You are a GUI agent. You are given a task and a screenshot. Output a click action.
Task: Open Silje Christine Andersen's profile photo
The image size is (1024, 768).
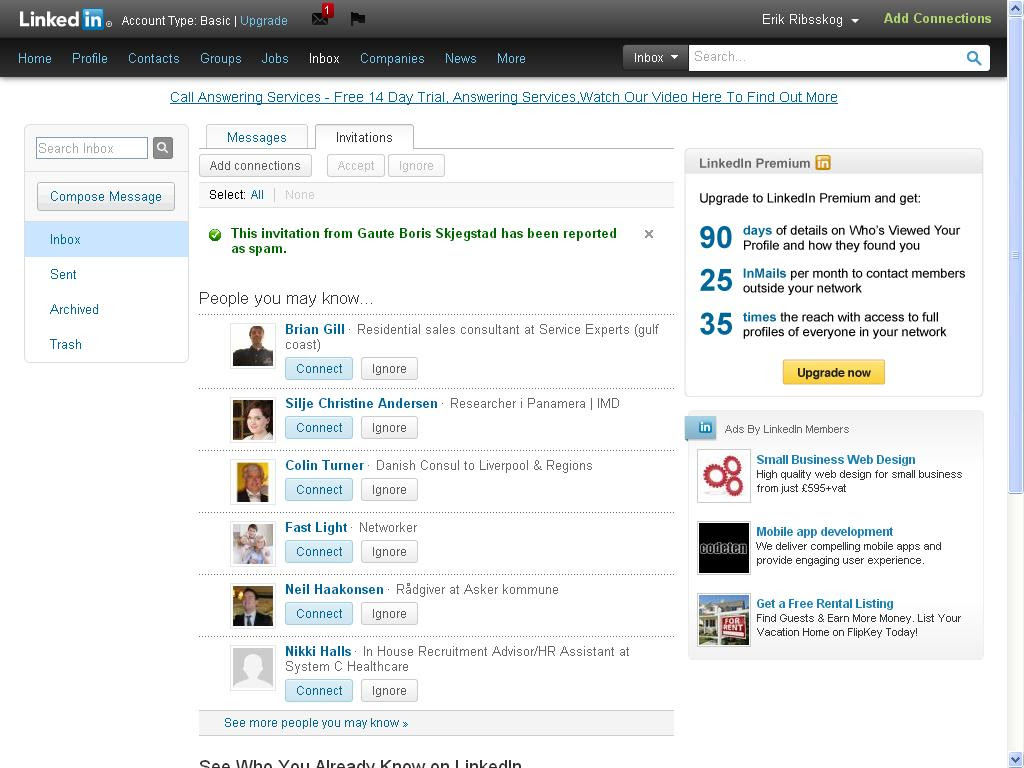253,419
